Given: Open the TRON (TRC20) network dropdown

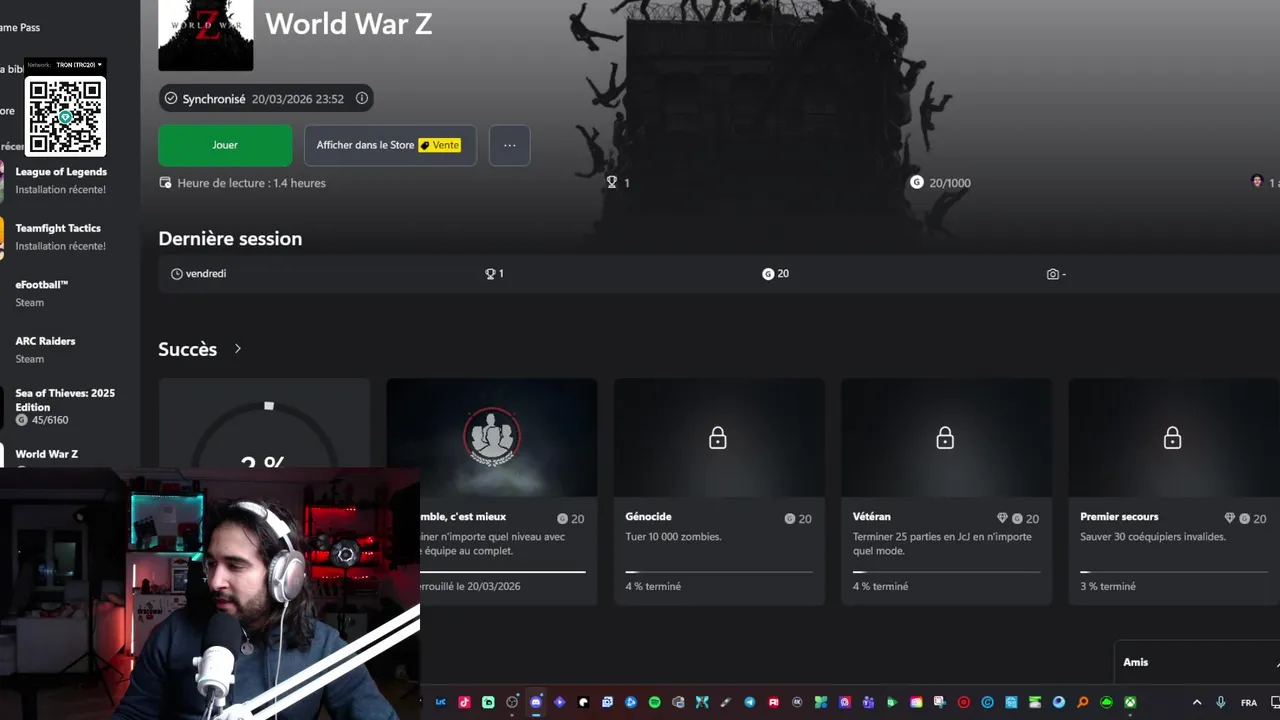Looking at the screenshot, I should click(79, 65).
